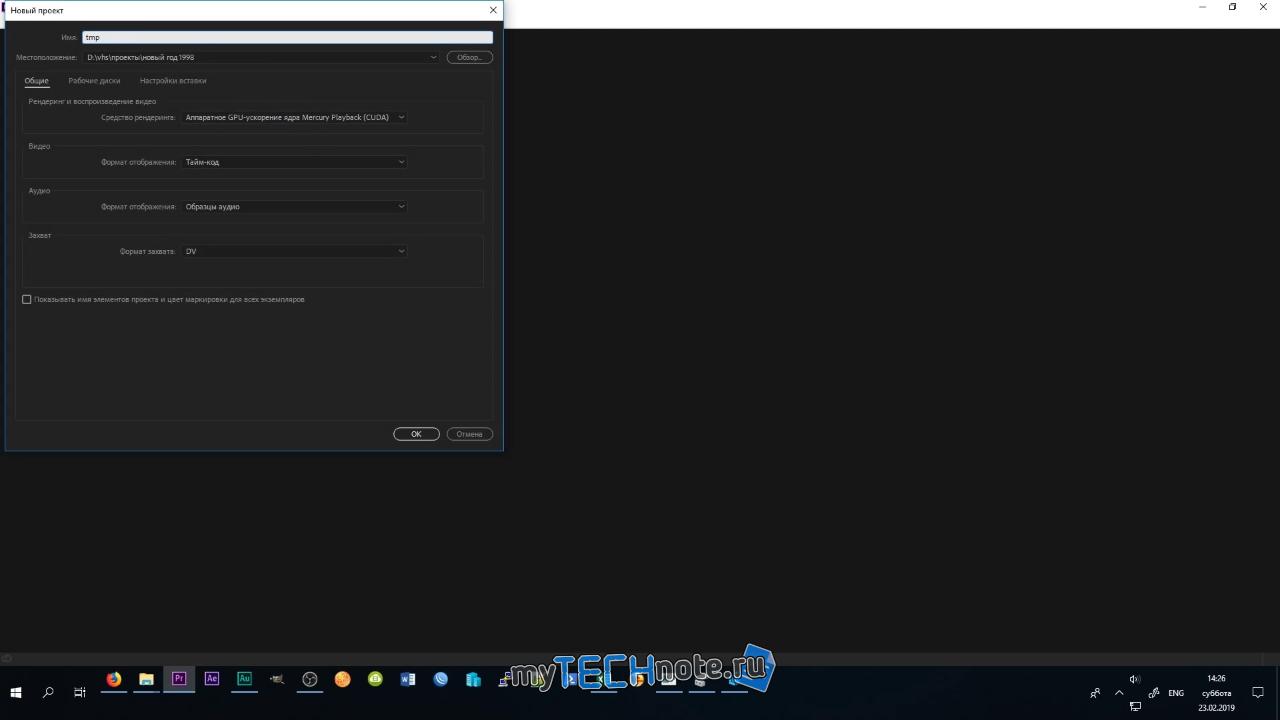Open File Explorer from the taskbar
The width and height of the screenshot is (1280, 720).
(x=146, y=679)
